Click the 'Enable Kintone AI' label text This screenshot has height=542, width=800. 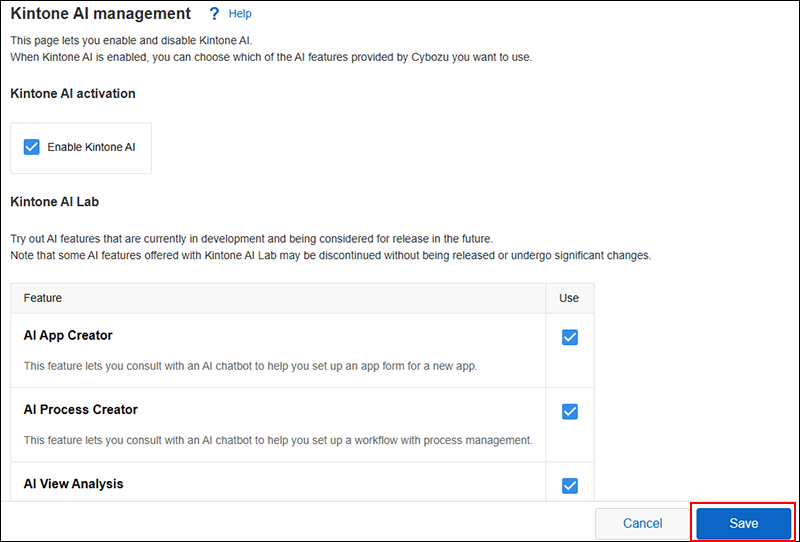pyautogui.click(x=91, y=147)
